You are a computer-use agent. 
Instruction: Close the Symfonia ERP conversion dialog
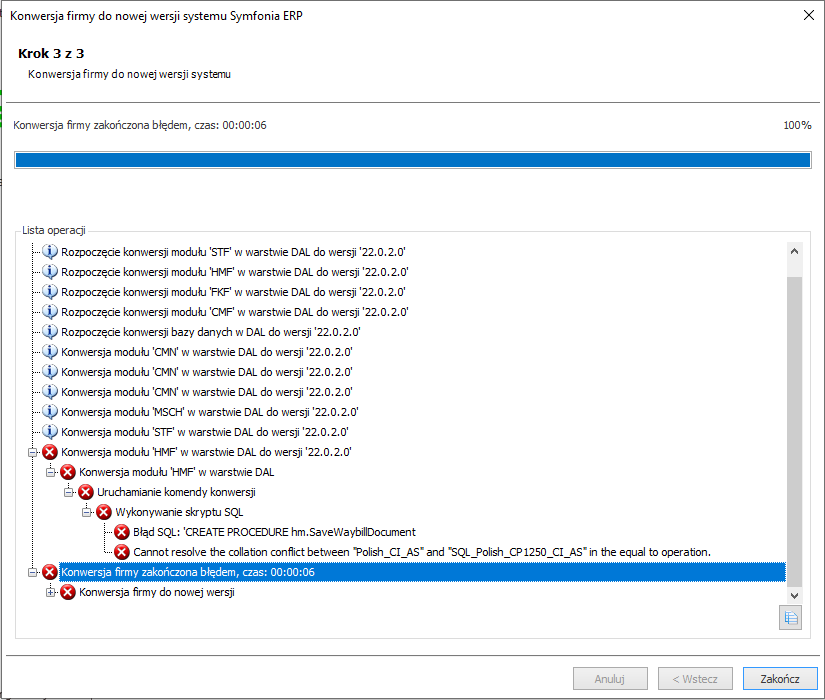807,15
